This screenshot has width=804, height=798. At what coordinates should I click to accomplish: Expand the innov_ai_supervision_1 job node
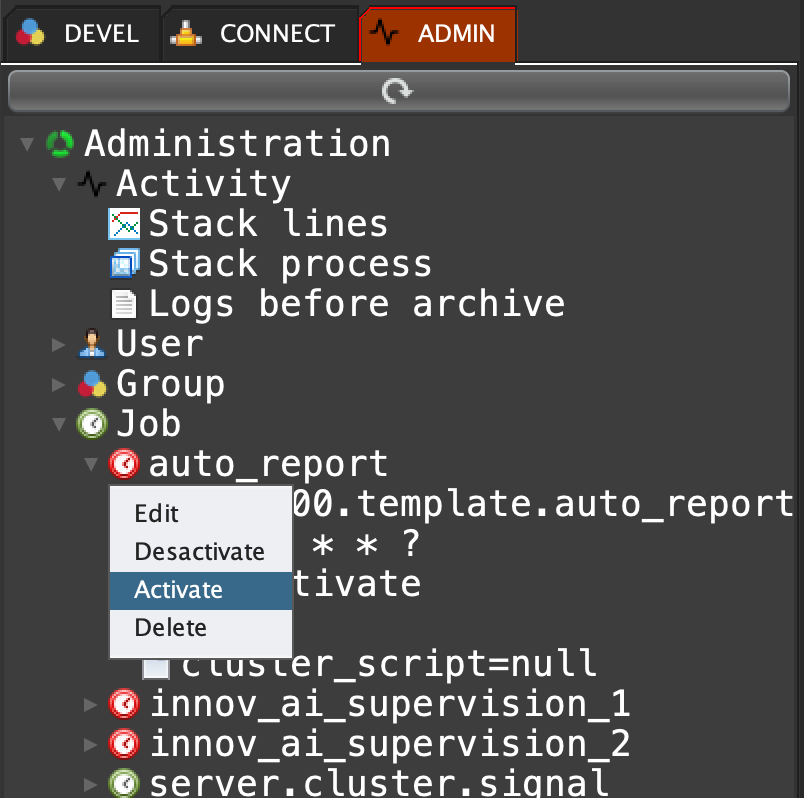(x=91, y=705)
